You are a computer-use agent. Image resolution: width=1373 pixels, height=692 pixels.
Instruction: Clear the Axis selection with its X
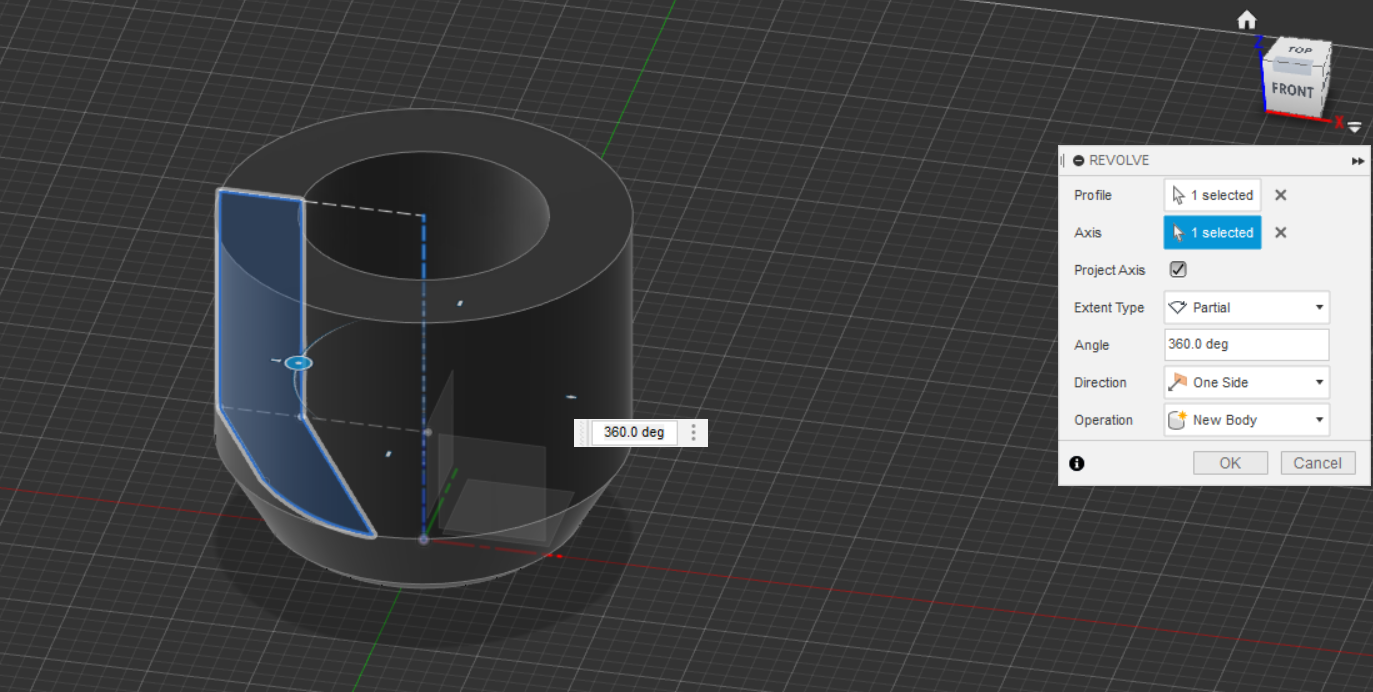click(1280, 232)
